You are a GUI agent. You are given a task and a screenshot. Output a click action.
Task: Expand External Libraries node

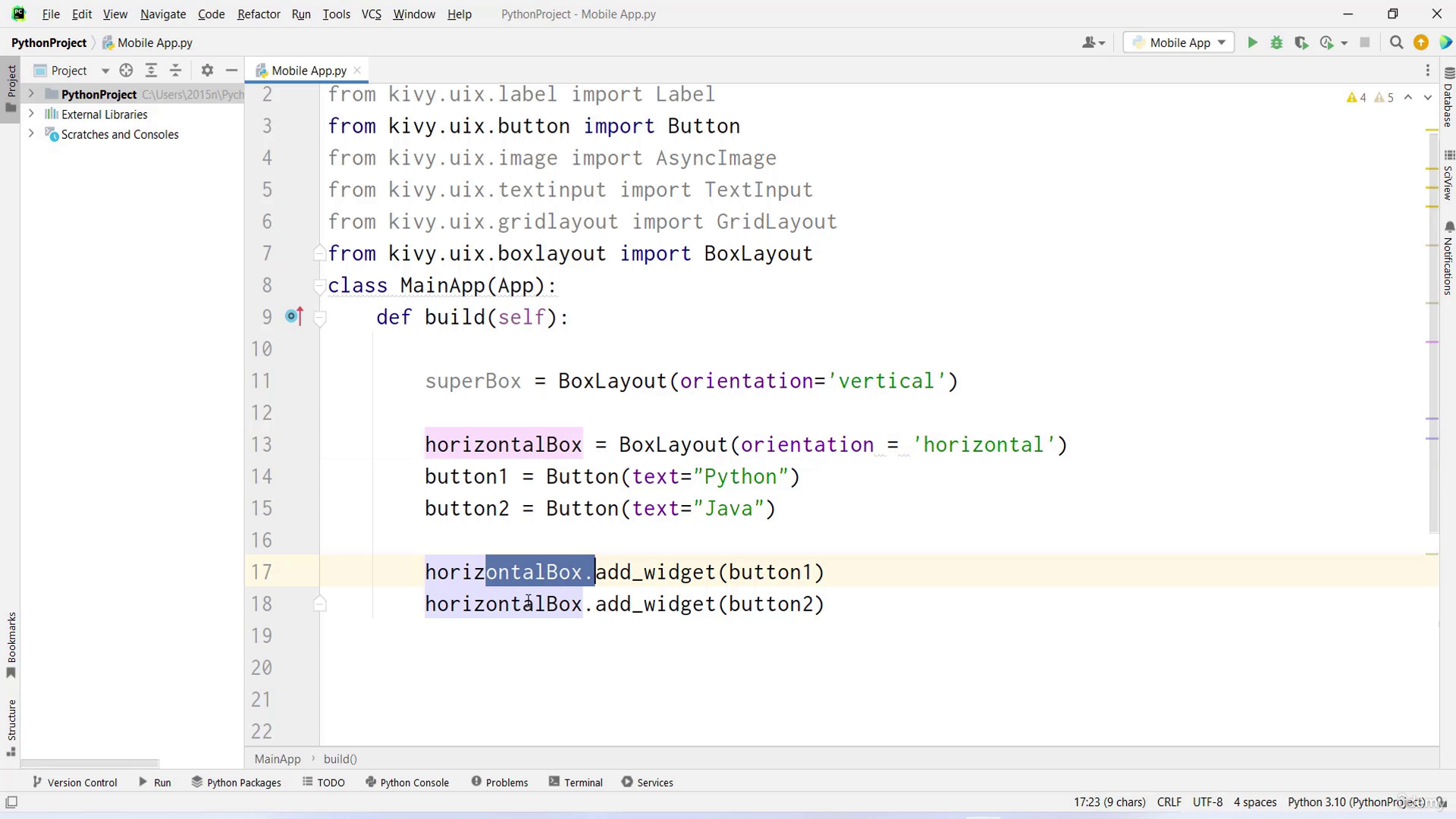pos(31,114)
